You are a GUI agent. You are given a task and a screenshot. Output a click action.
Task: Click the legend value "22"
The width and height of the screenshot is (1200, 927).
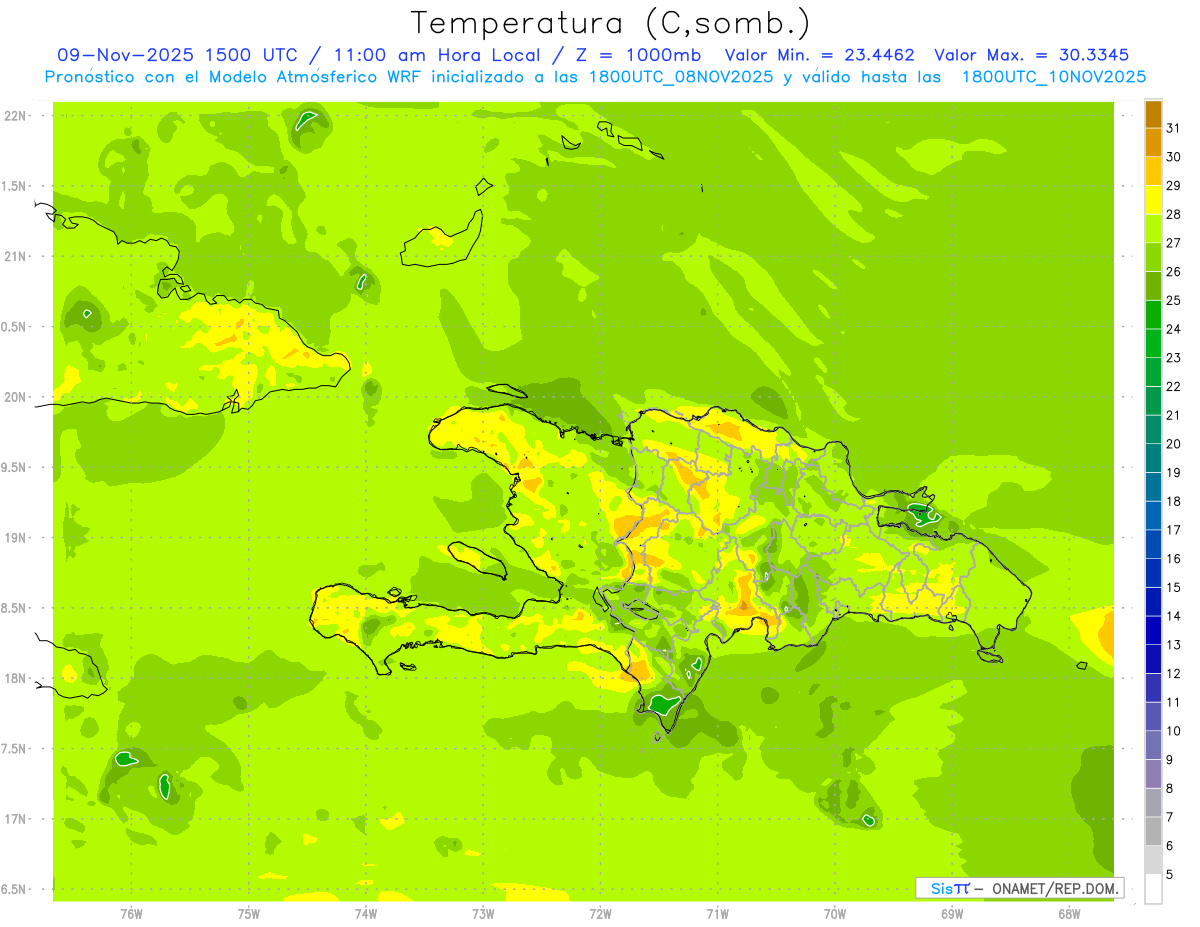click(1173, 386)
